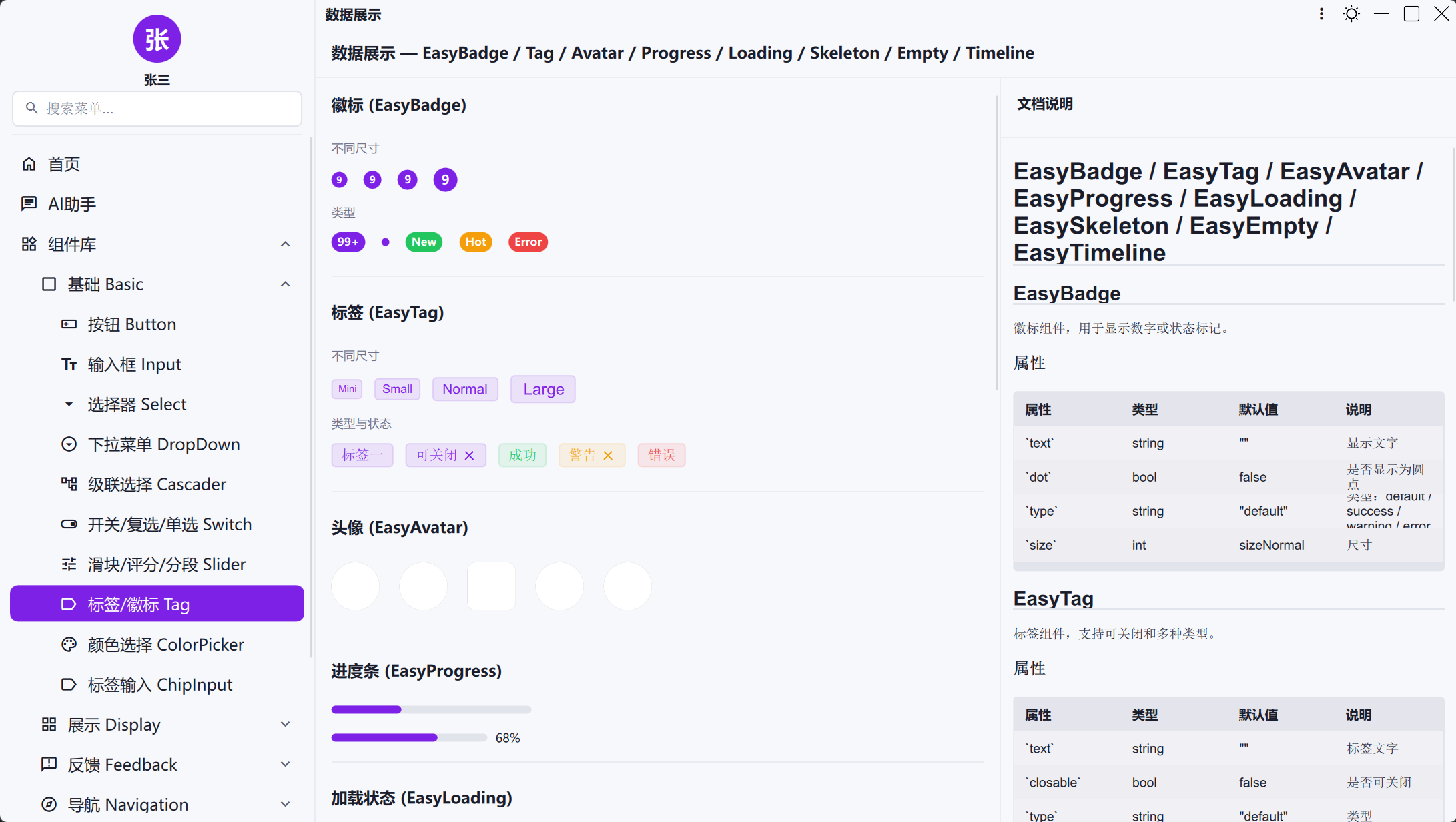Expand the 导航 Navigation group chevron

(285, 805)
